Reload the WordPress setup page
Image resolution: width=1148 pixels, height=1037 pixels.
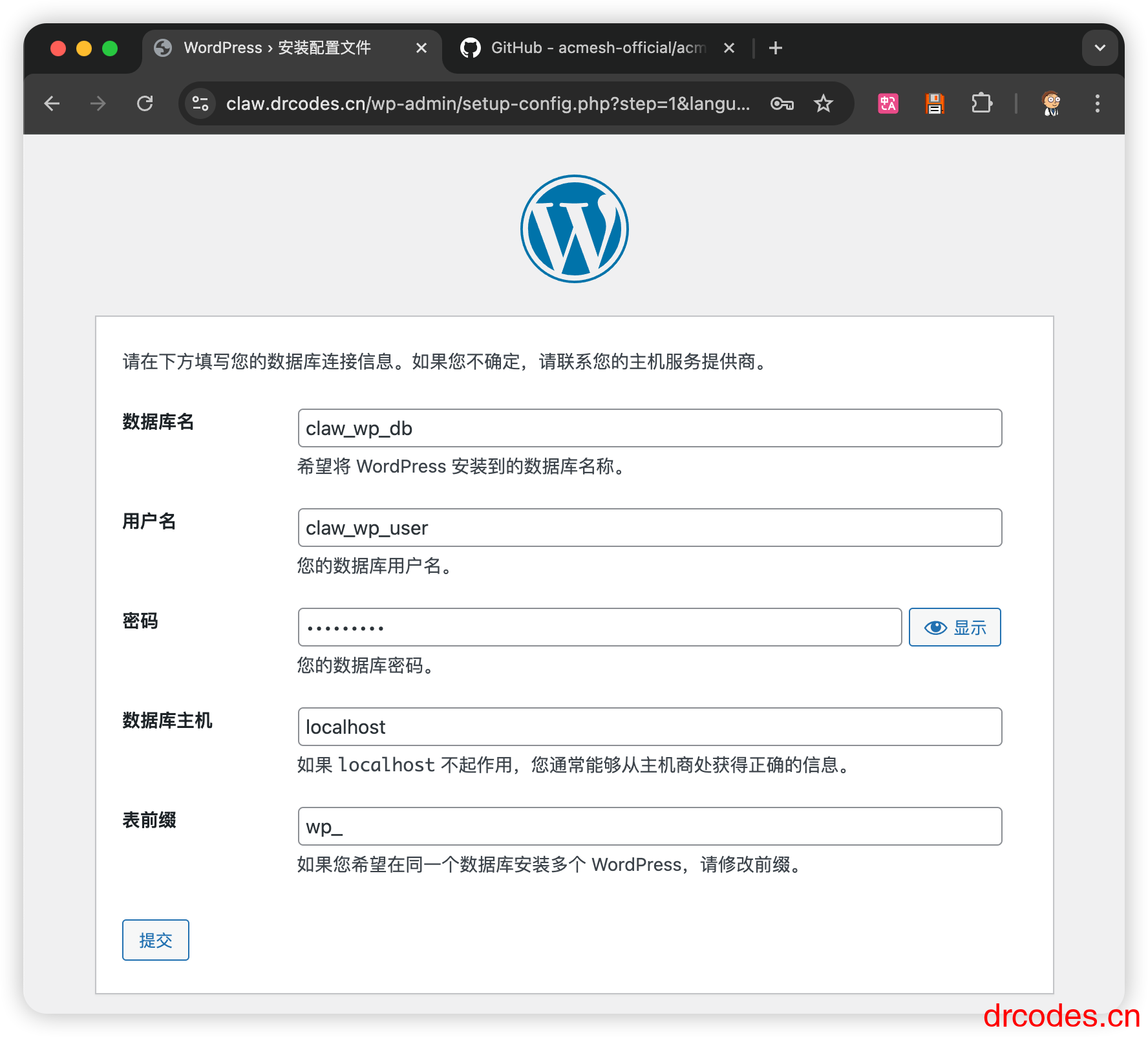(x=145, y=103)
